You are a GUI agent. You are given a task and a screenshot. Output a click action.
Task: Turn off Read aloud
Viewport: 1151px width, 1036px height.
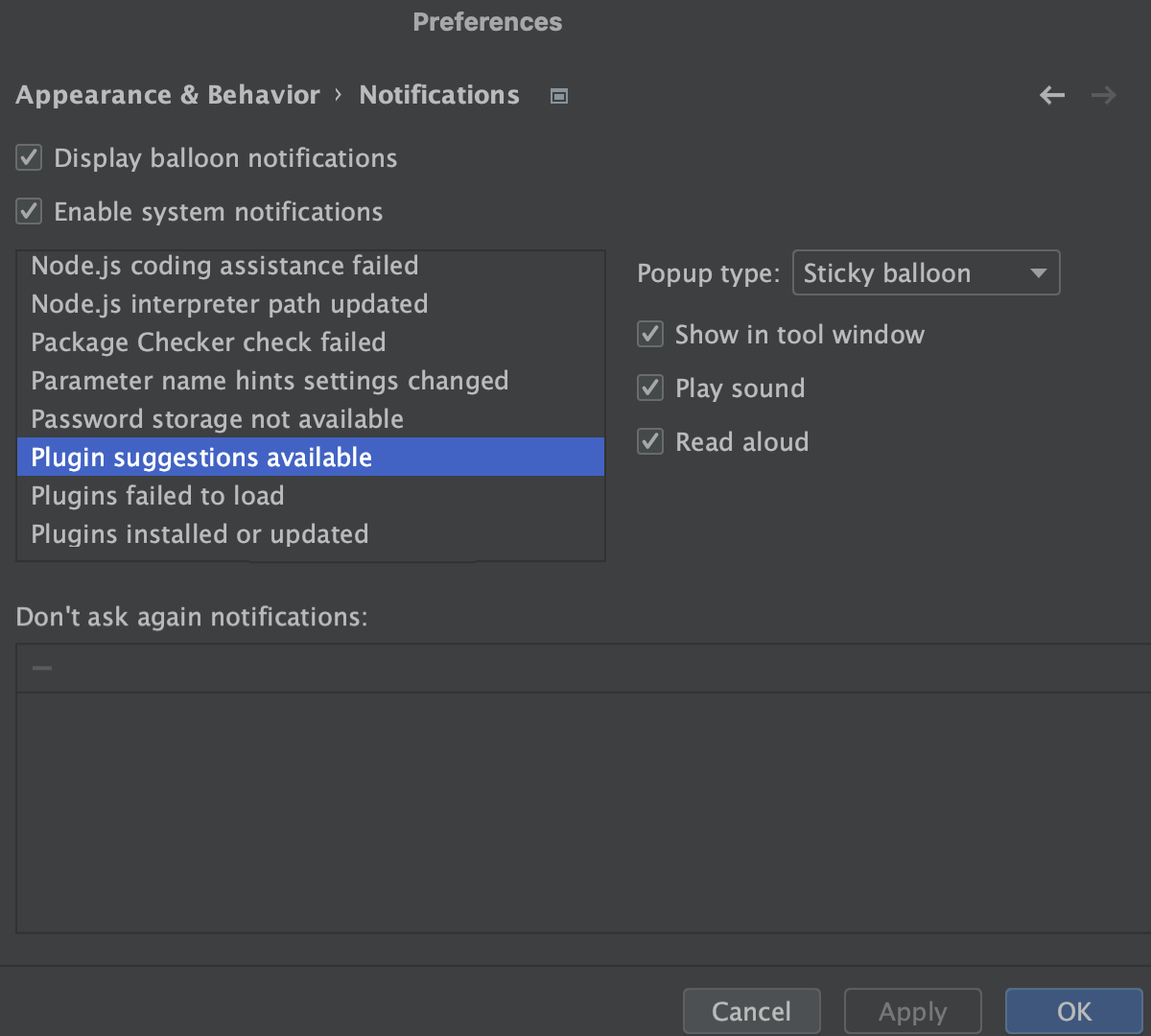(649, 441)
